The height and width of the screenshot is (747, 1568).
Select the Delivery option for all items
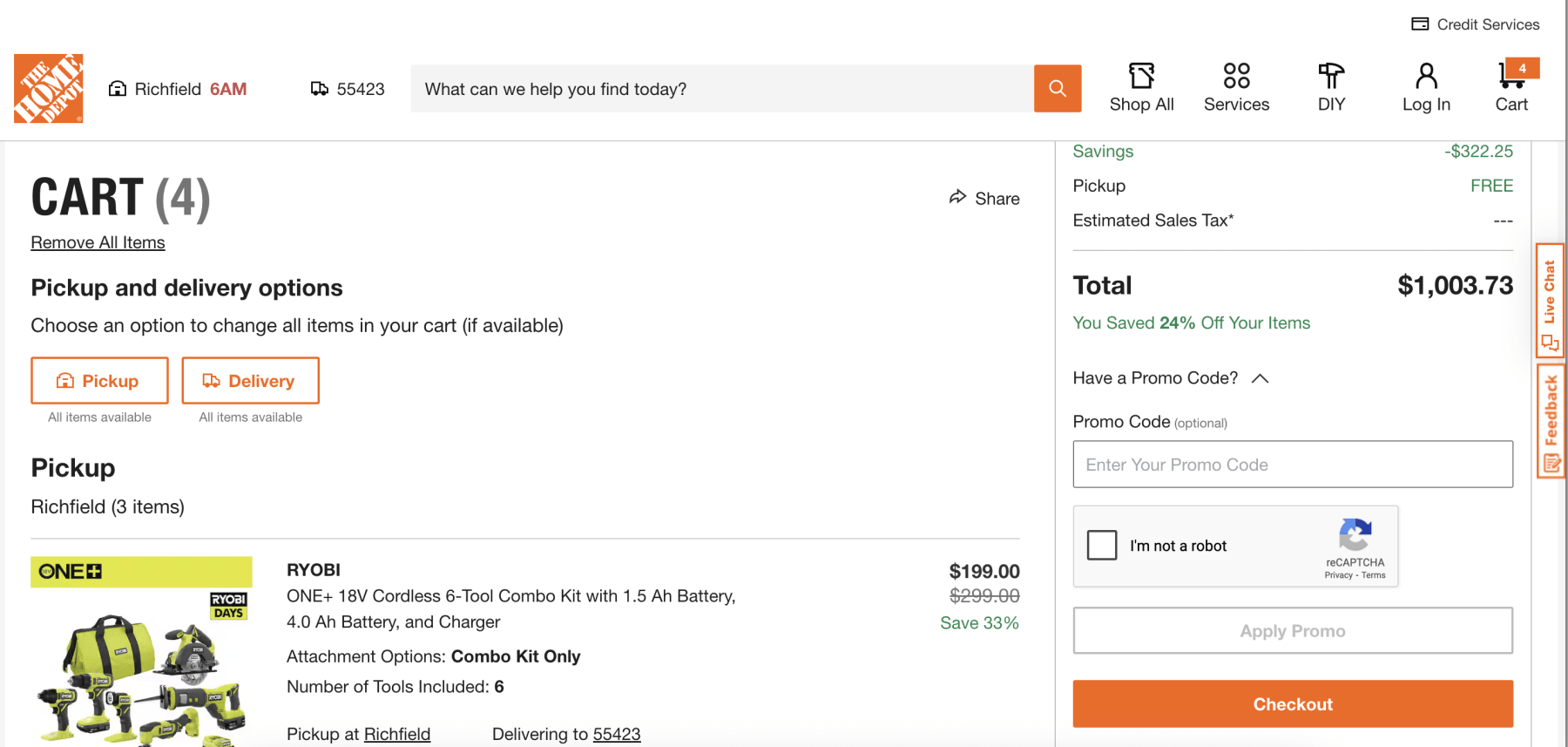(x=250, y=380)
